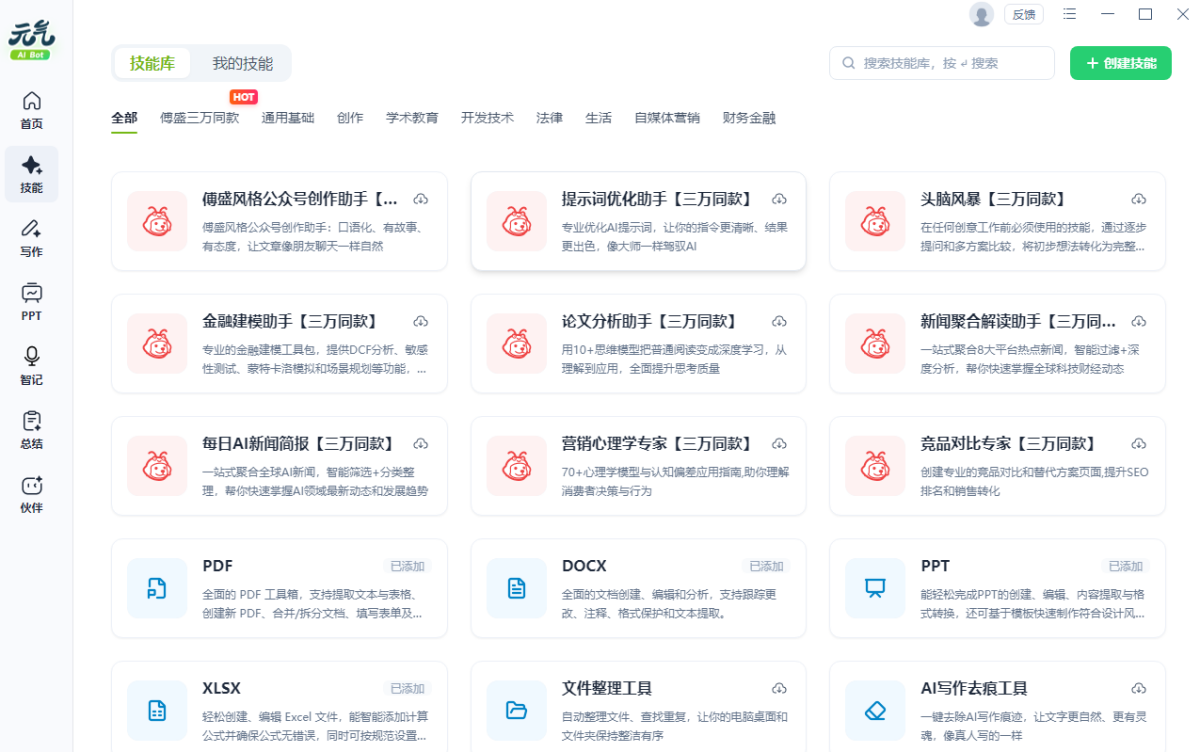The height and width of the screenshot is (752, 1200).
Task: Open the 伙伴 partner sidebar icon
Action: pyautogui.click(x=32, y=493)
